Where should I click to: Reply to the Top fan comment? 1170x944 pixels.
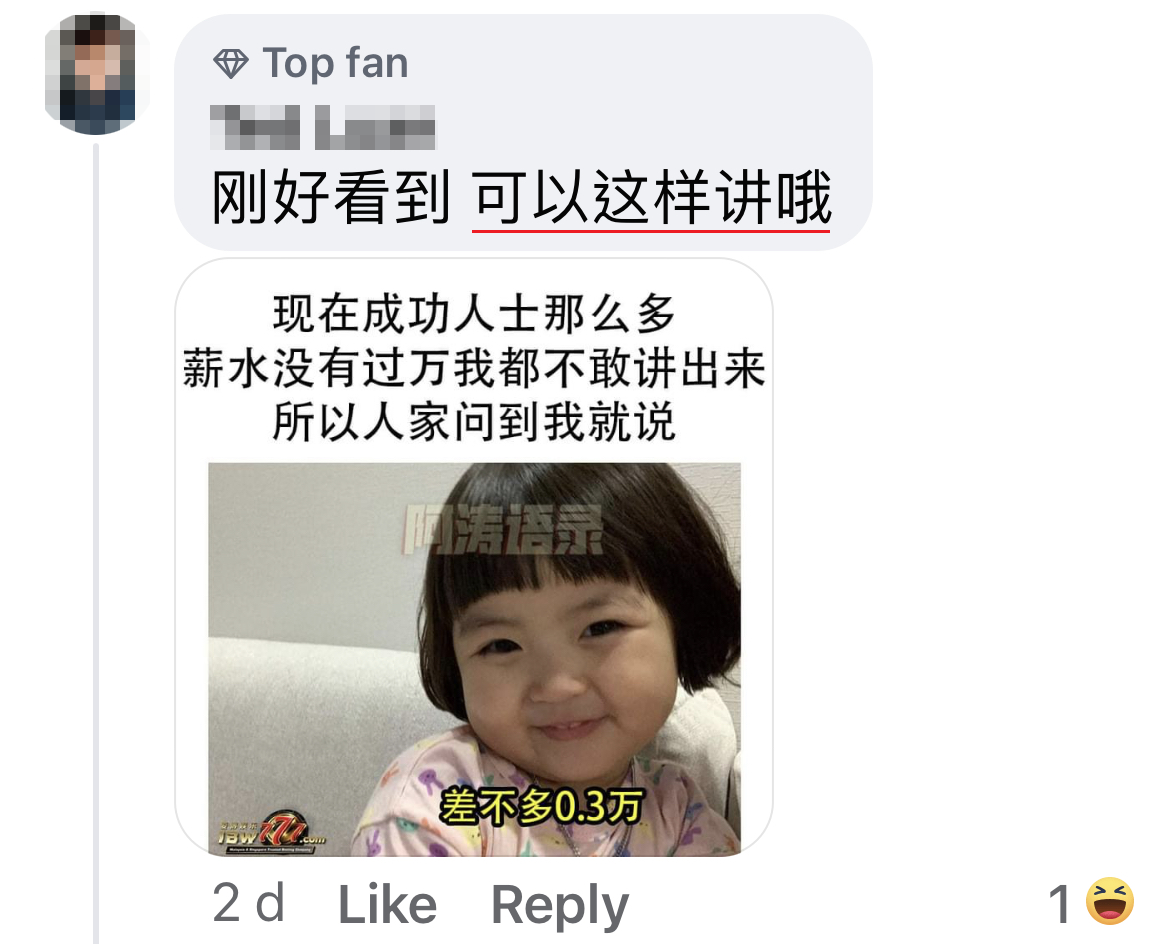pyautogui.click(x=560, y=906)
